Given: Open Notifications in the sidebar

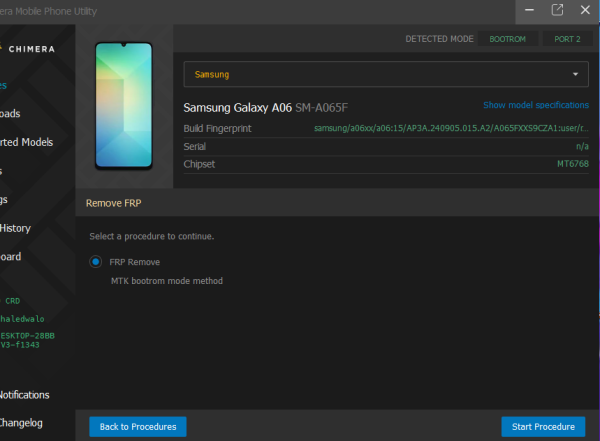Looking at the screenshot, I should point(24,395).
